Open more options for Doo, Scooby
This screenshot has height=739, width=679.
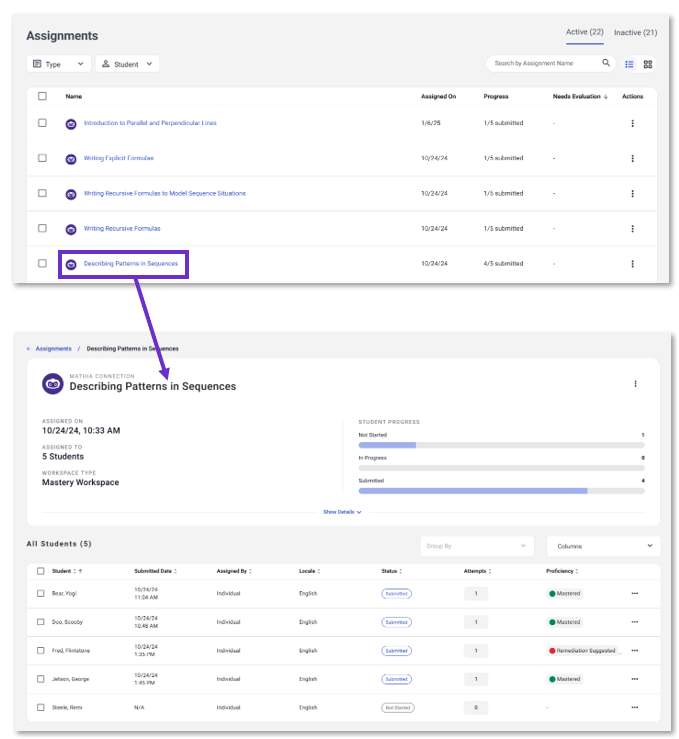(x=635, y=622)
